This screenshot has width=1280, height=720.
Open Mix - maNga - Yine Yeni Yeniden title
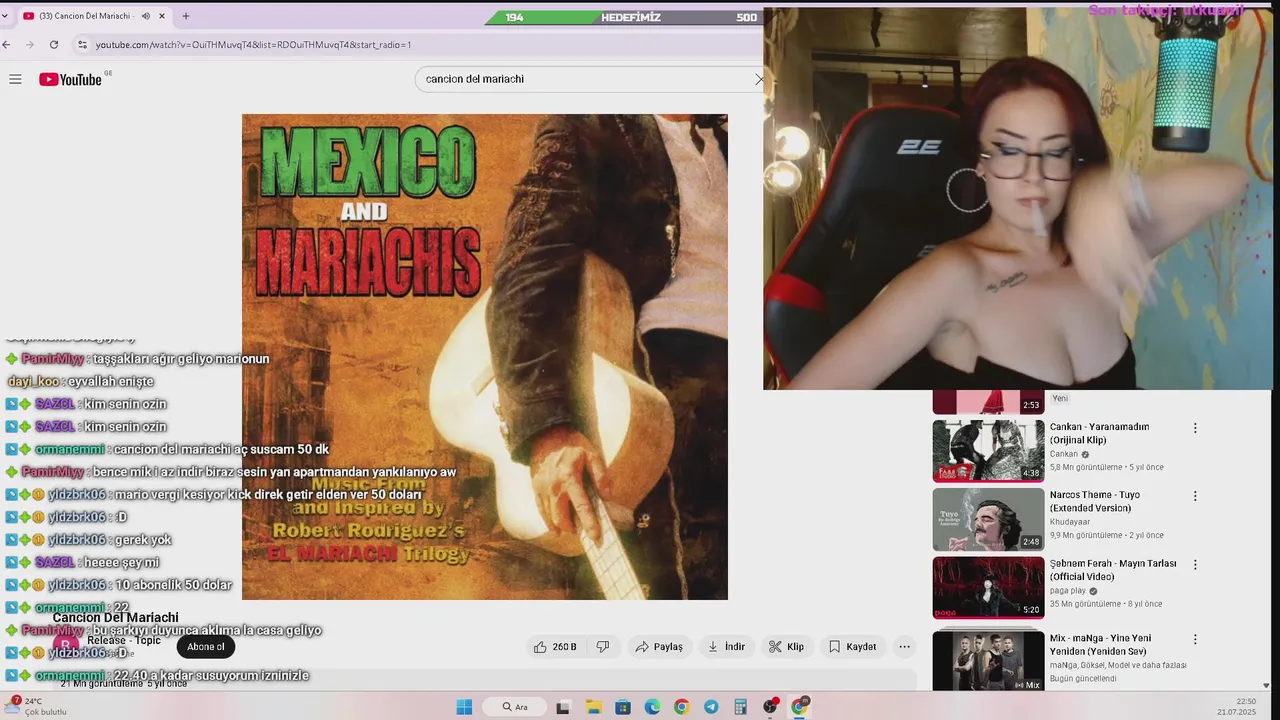point(1100,645)
